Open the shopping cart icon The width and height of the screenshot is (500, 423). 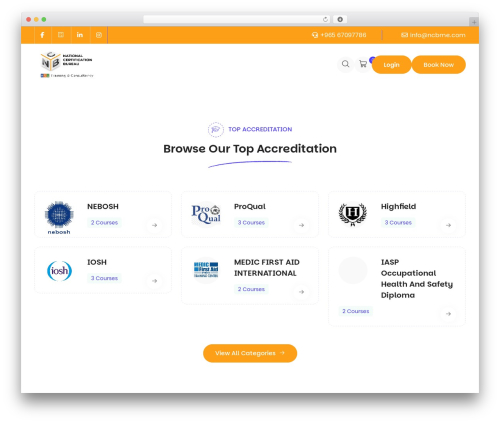(x=363, y=64)
